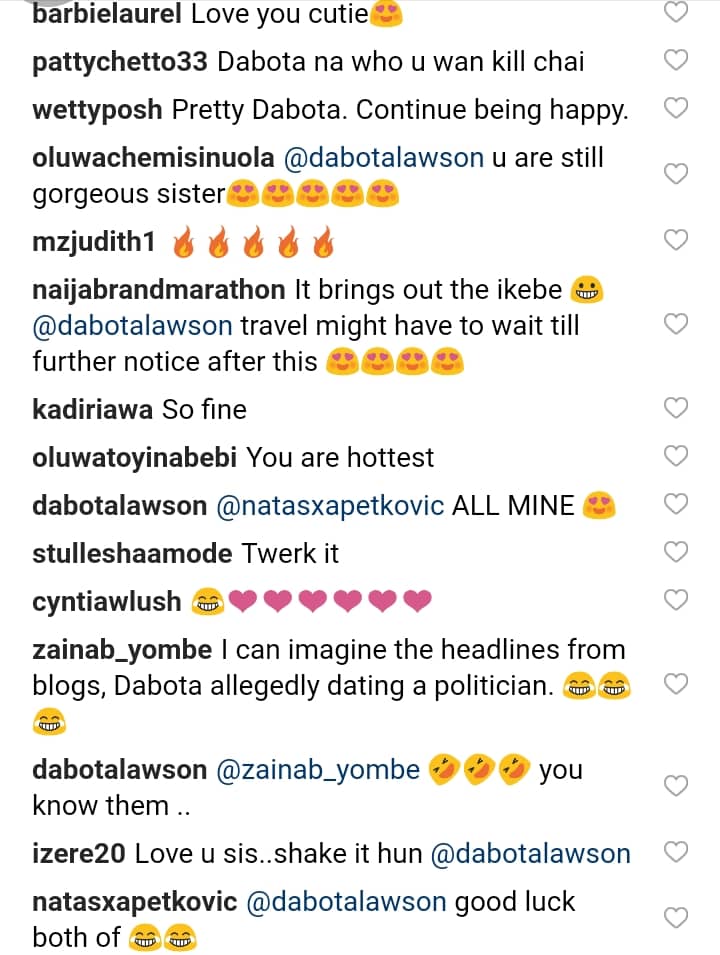Open the @dabotalawson mention in izere20's comment
The height and width of the screenshot is (955, 720).
tap(530, 854)
